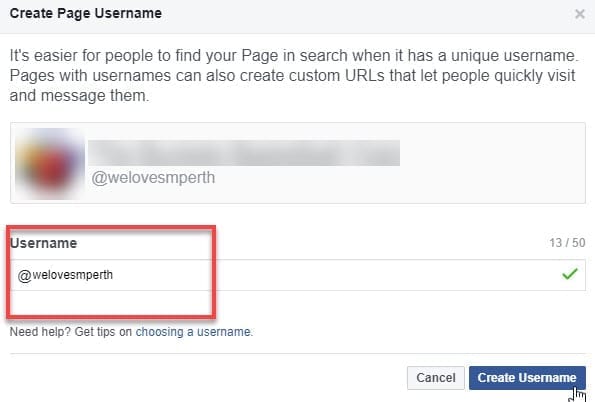Viewport: 595px width, 402px height.
Task: Click the Create Page Username title
Action: 86,13
